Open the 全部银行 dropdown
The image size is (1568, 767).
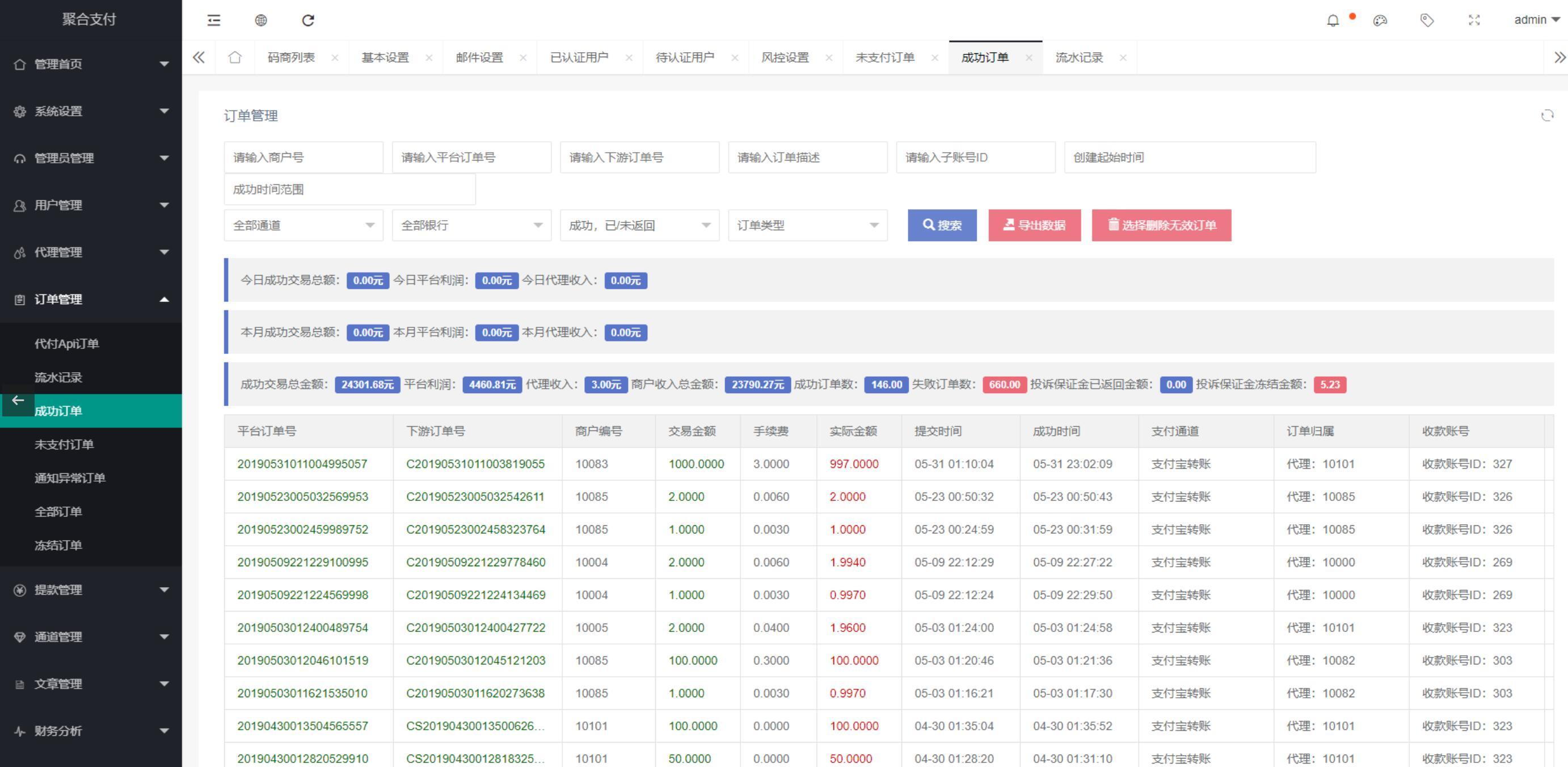(471, 225)
